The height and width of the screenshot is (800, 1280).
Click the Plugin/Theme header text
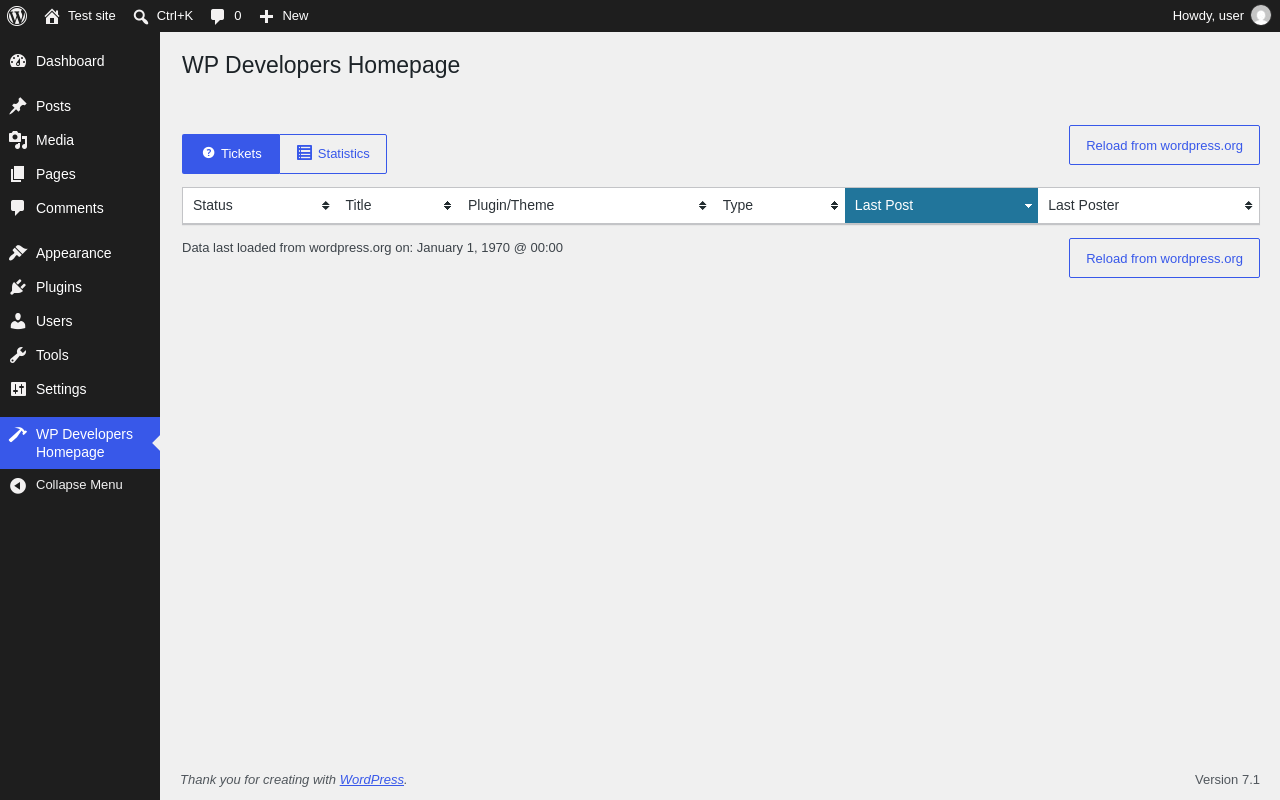pyautogui.click(x=511, y=205)
